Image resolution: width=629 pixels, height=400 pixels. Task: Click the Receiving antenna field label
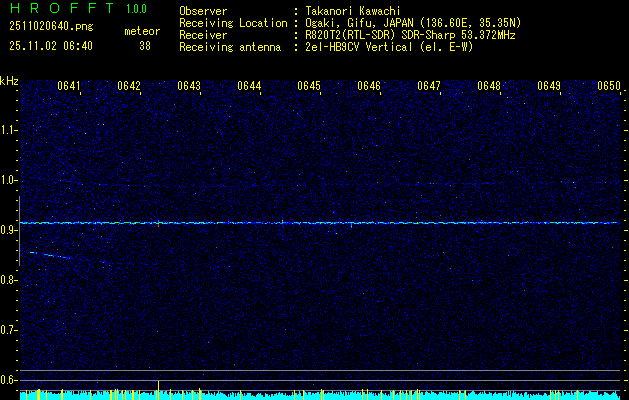point(230,47)
